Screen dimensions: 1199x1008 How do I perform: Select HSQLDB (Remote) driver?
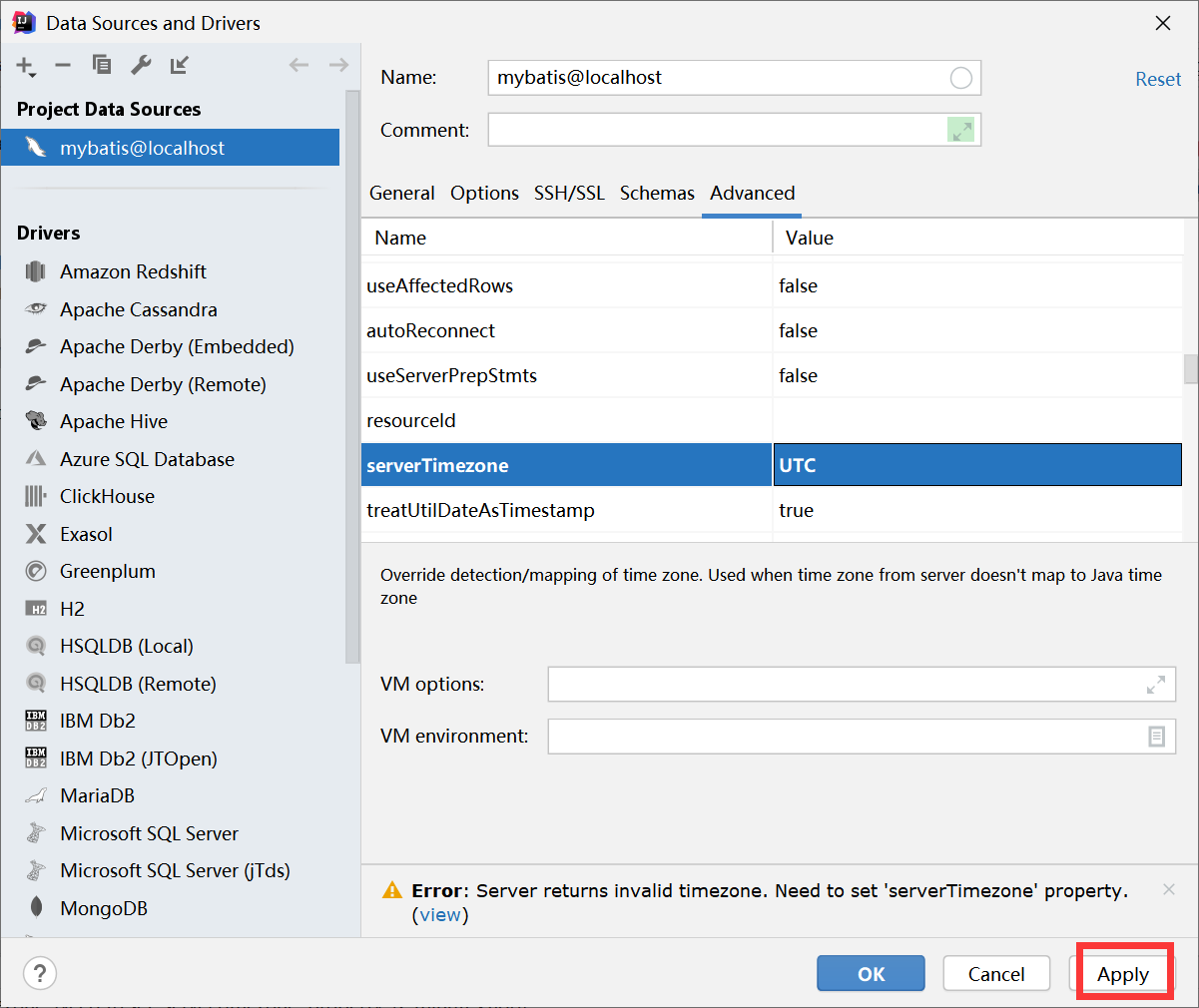(138, 684)
